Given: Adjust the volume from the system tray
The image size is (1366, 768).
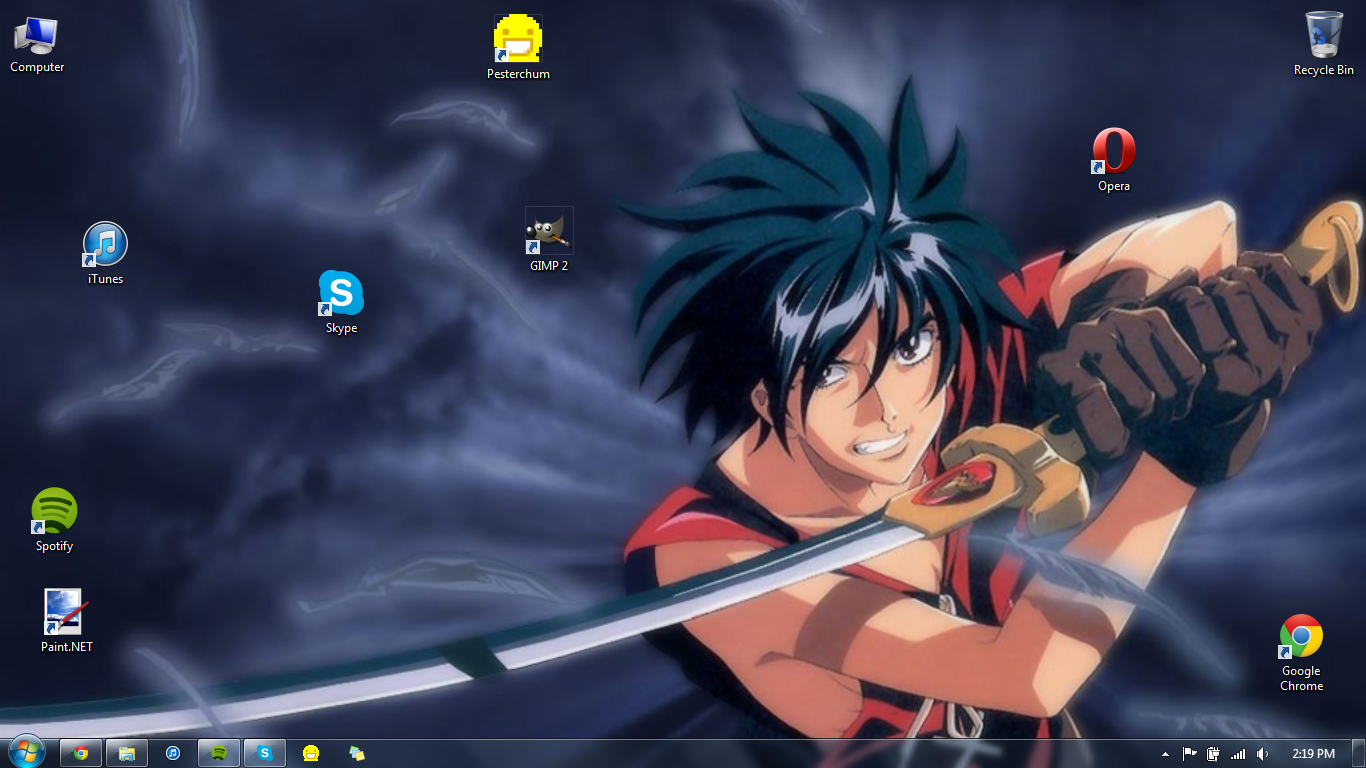Looking at the screenshot, I should pyautogui.click(x=1262, y=754).
